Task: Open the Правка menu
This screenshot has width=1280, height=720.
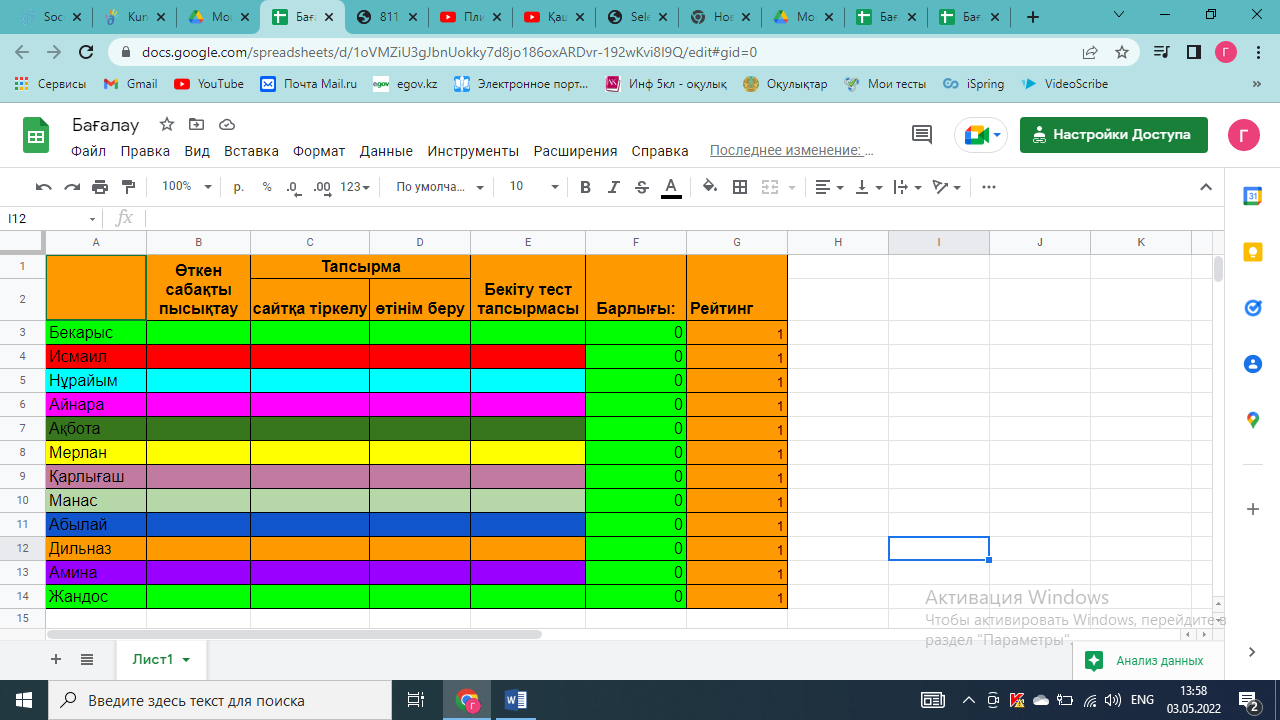Action: pyautogui.click(x=145, y=151)
